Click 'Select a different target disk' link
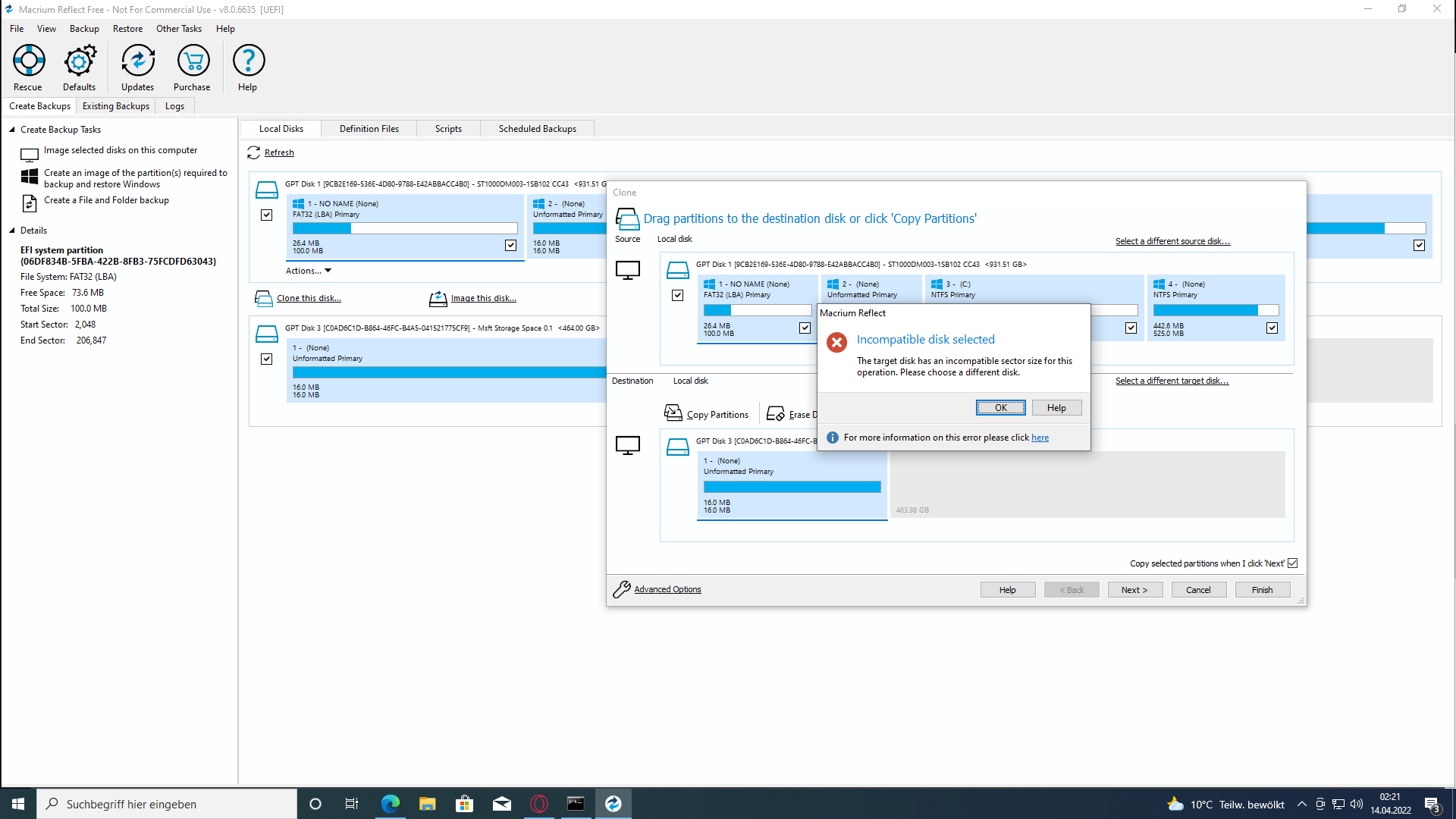This screenshot has width=1456, height=819. pos(1172,381)
